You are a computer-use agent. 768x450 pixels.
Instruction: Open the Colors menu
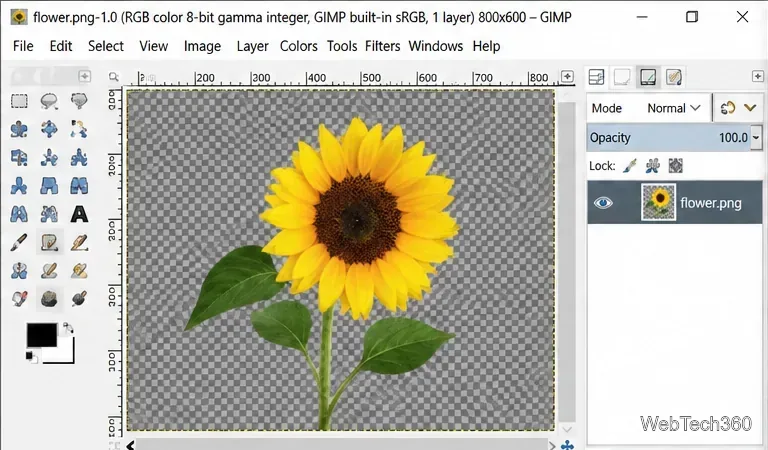[299, 46]
